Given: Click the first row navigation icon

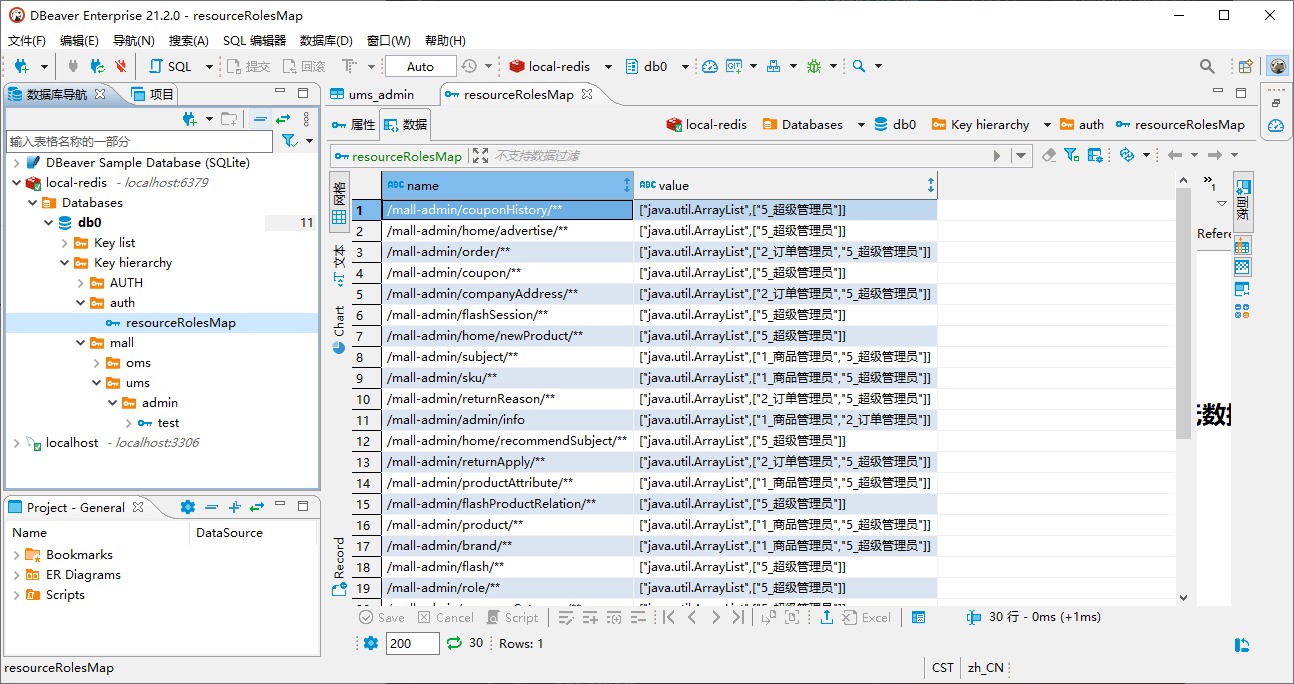Looking at the screenshot, I should coord(669,618).
